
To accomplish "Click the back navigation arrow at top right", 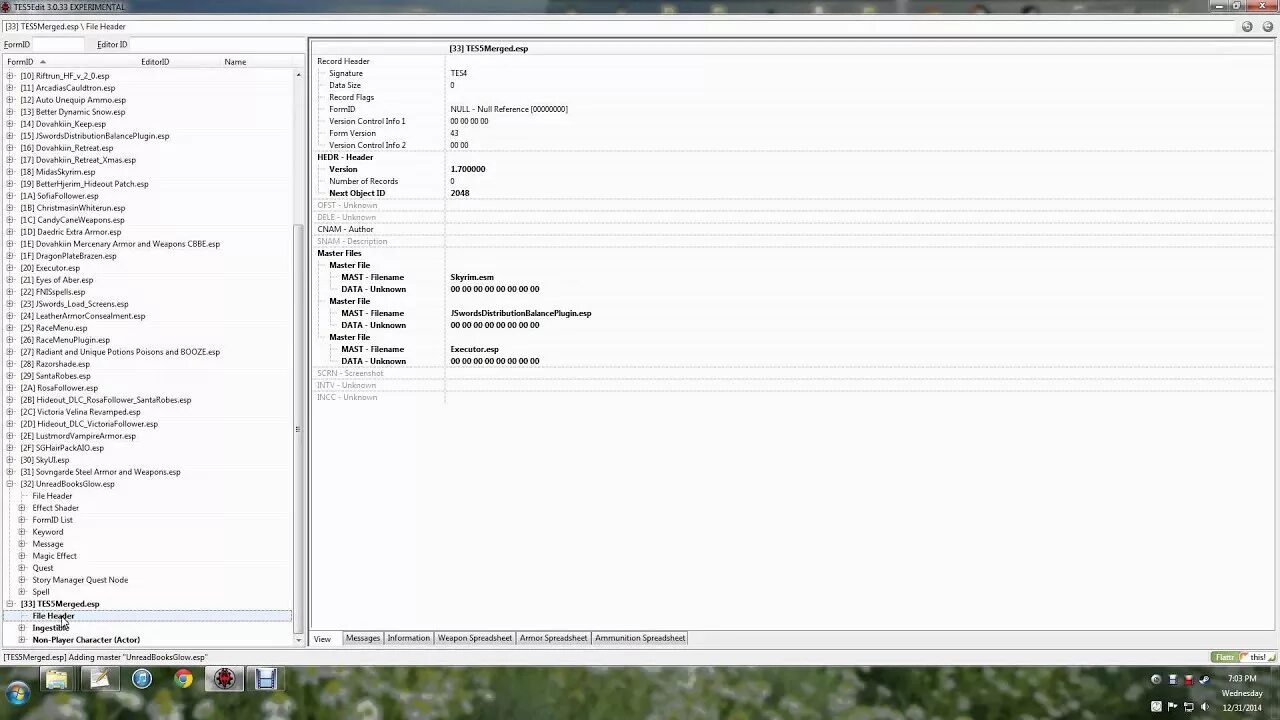I will (x=1247, y=27).
